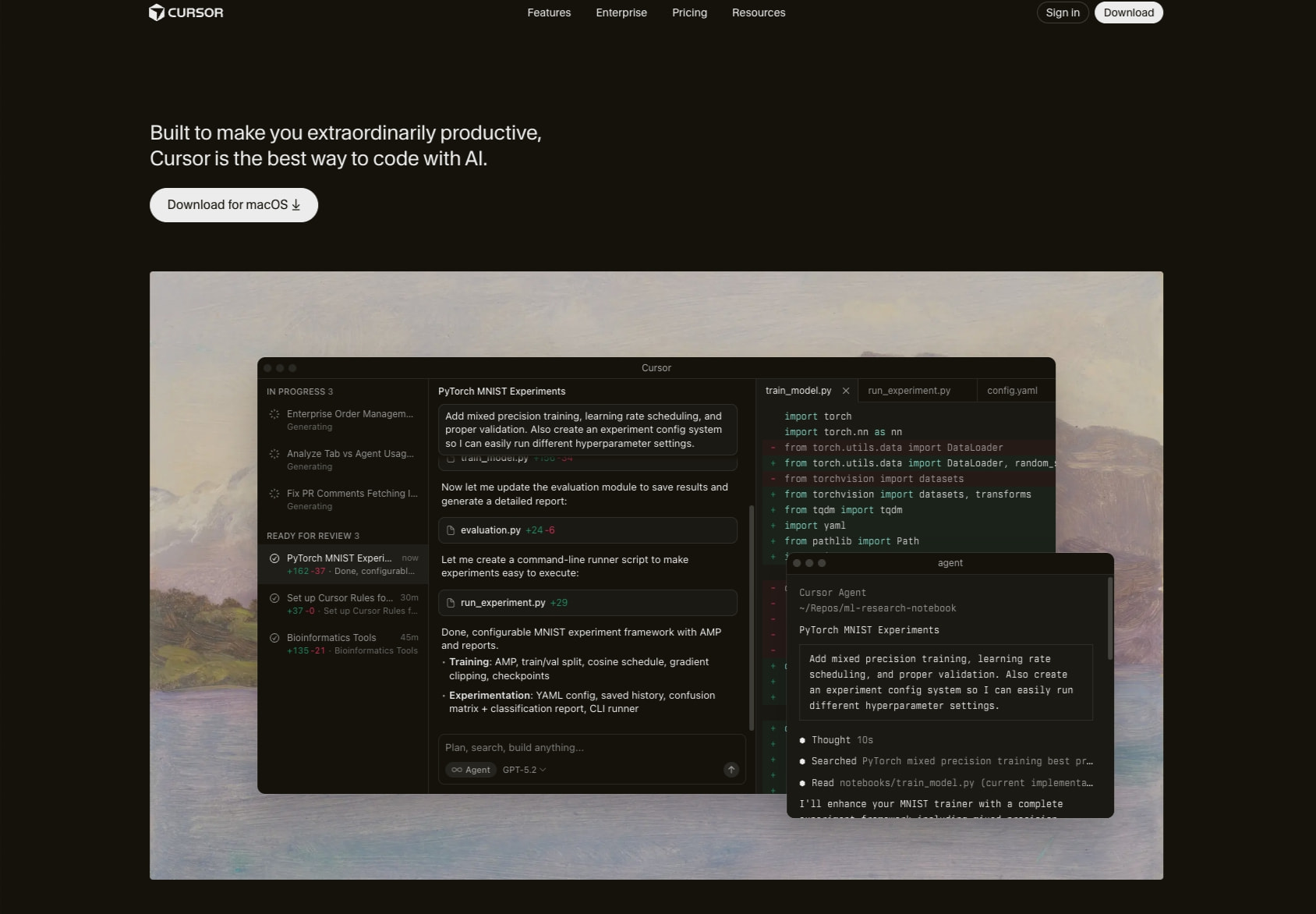Open Analyze Tab vs Agent Usage task
This screenshot has width=1316, height=914.
(x=343, y=459)
